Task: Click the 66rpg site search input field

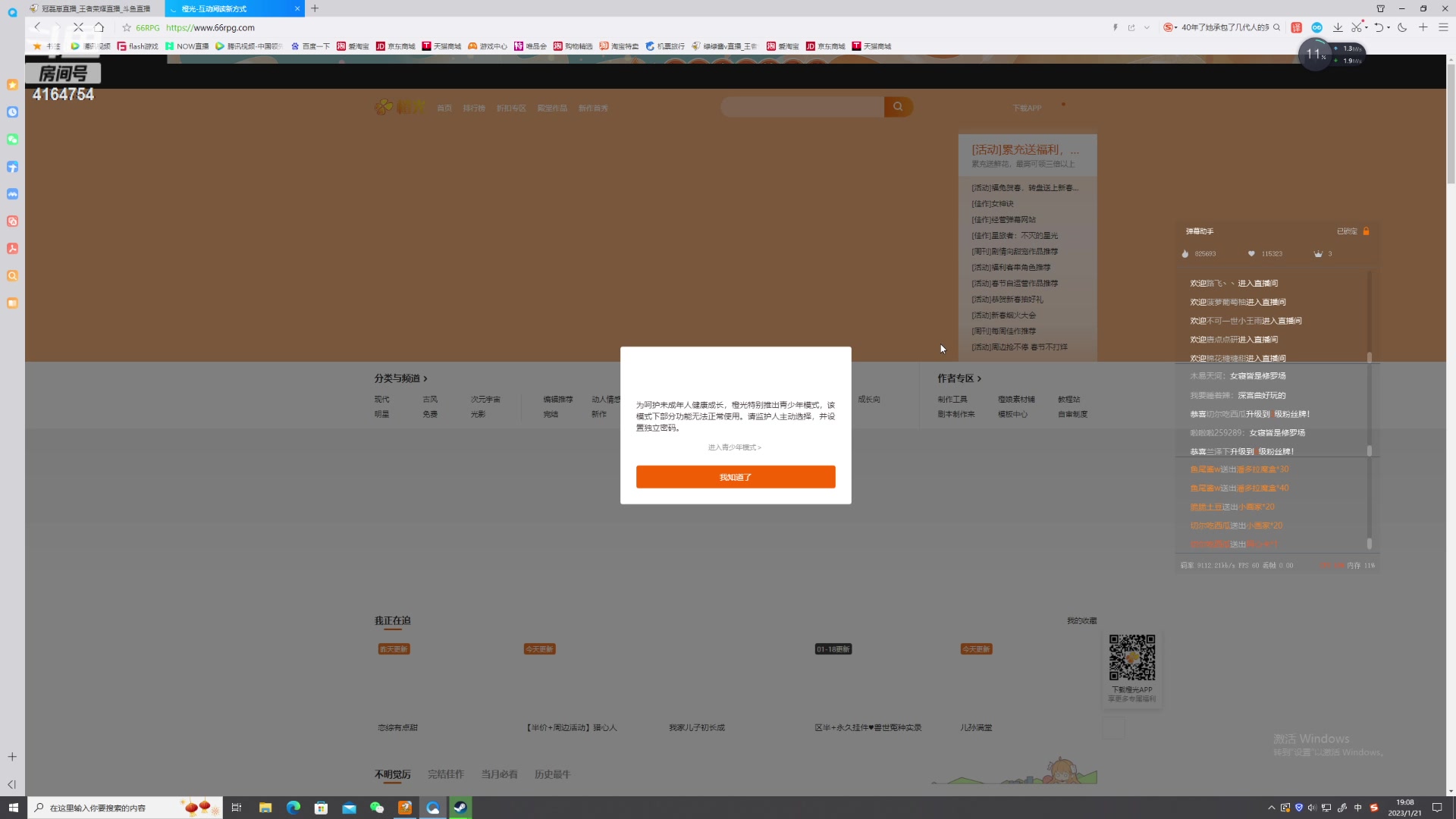Action: point(802,107)
